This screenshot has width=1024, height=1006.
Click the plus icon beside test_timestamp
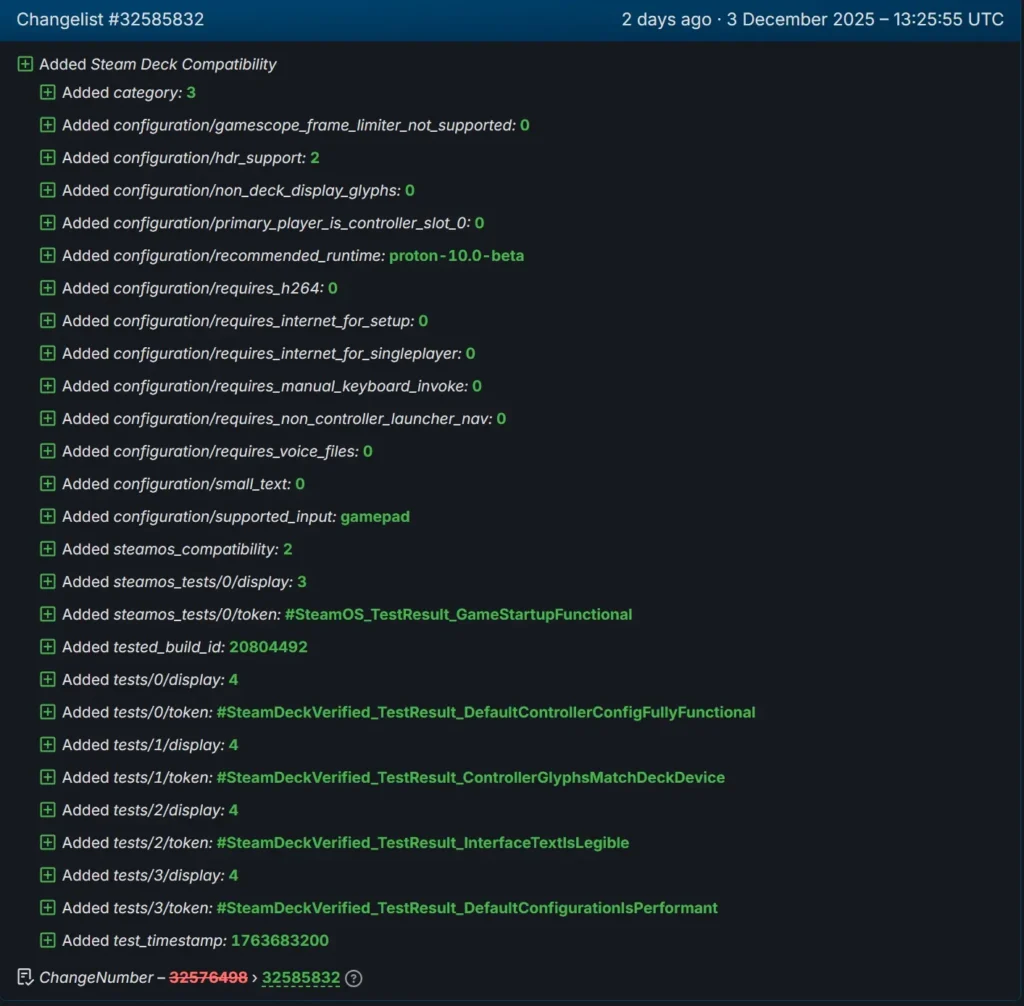(47, 940)
